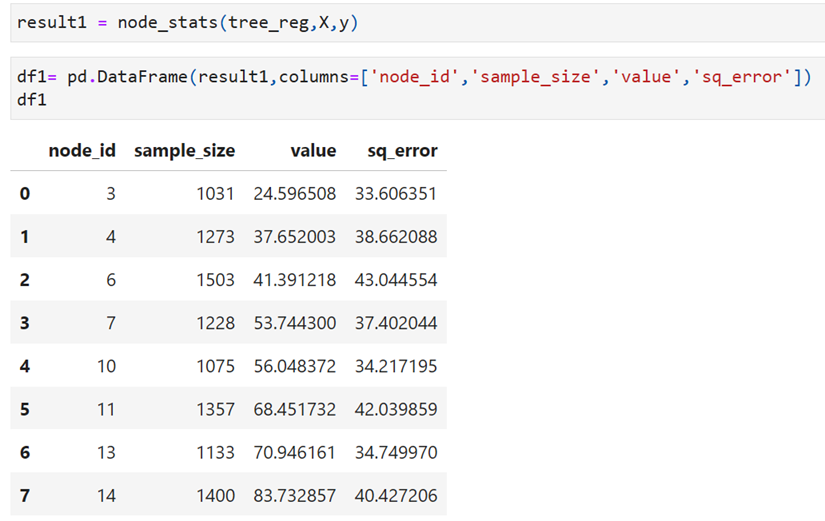Click the node_id column header
Viewport: 825px width, 521px height.
pyautogui.click(x=82, y=151)
